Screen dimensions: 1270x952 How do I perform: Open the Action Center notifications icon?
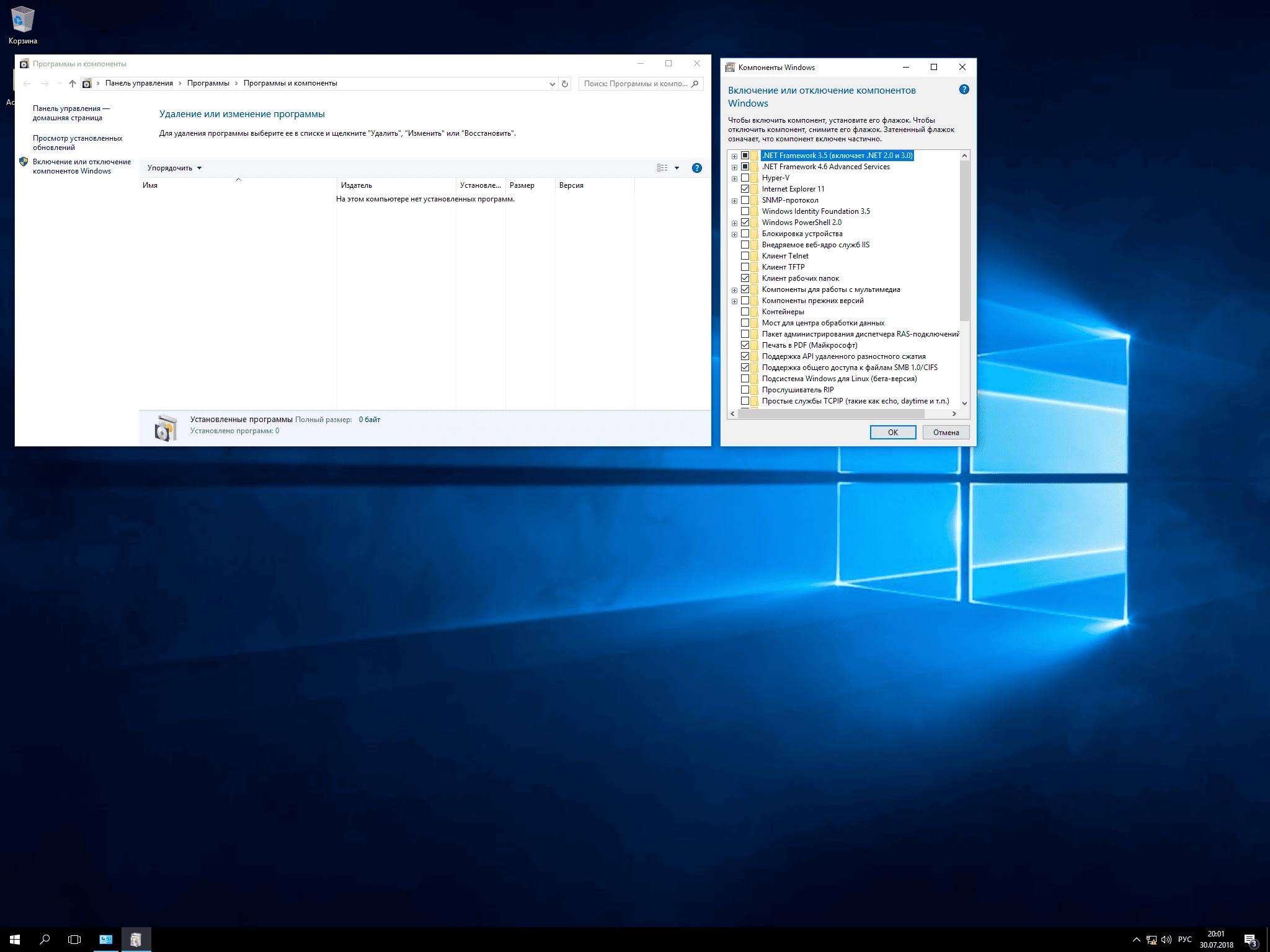(x=1251, y=940)
